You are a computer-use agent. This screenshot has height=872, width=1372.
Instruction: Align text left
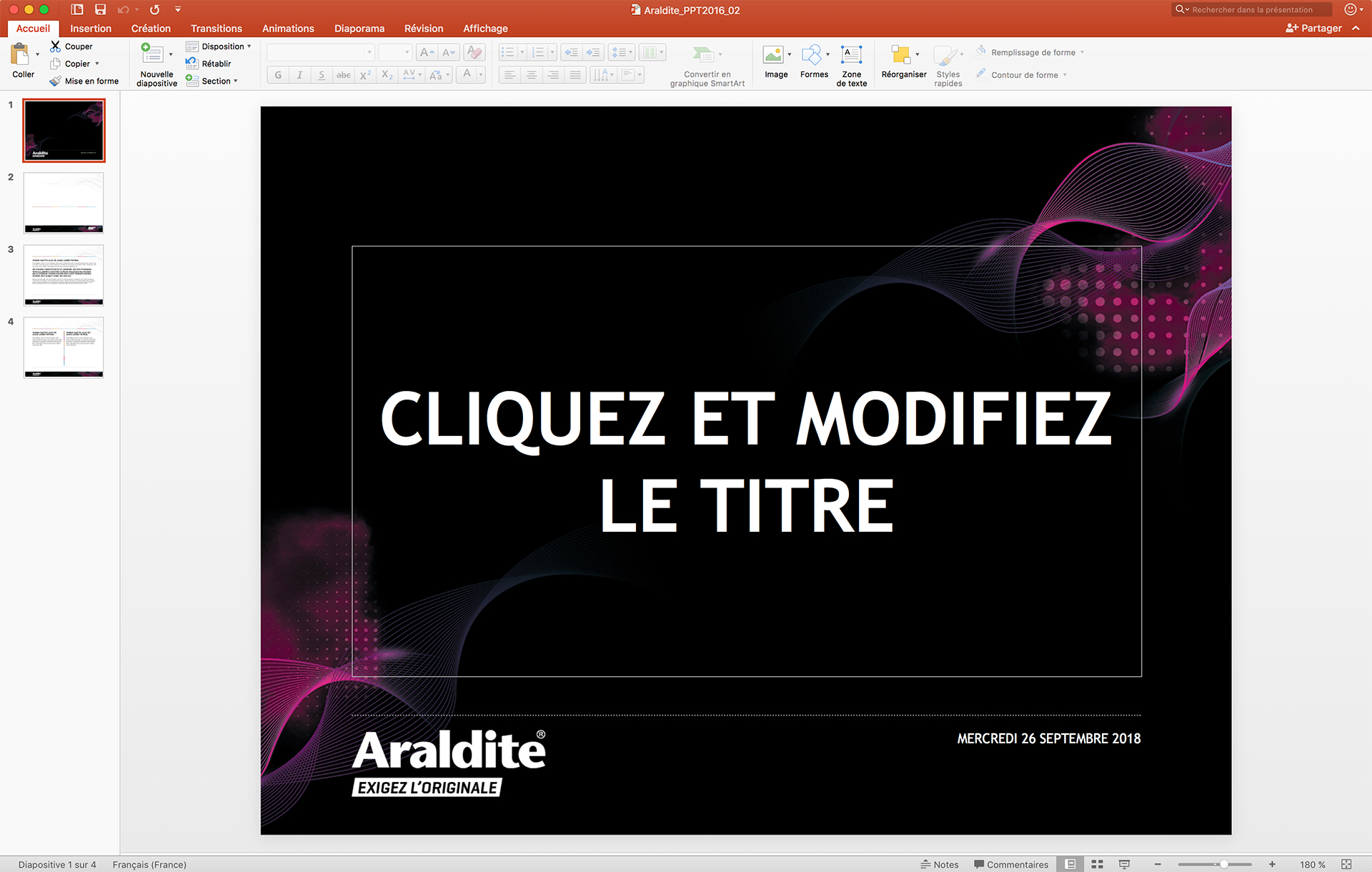pyautogui.click(x=509, y=75)
